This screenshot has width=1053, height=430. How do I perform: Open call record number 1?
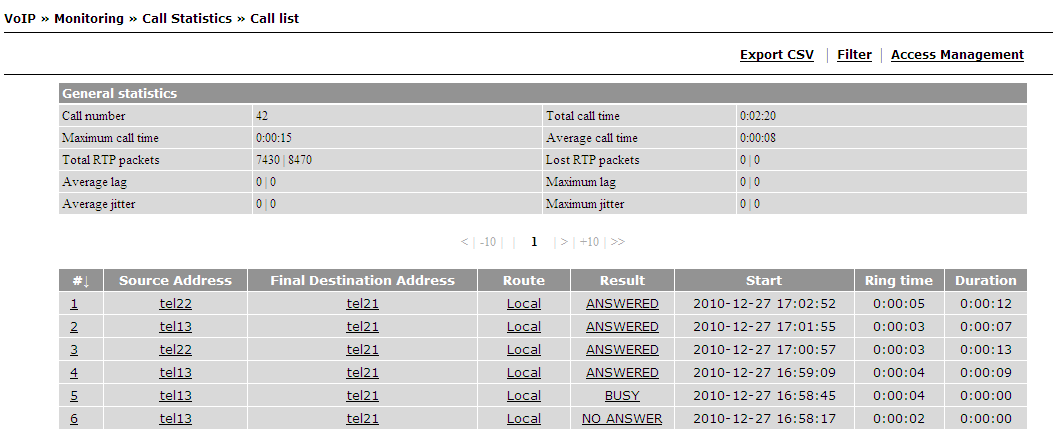pyautogui.click(x=74, y=304)
